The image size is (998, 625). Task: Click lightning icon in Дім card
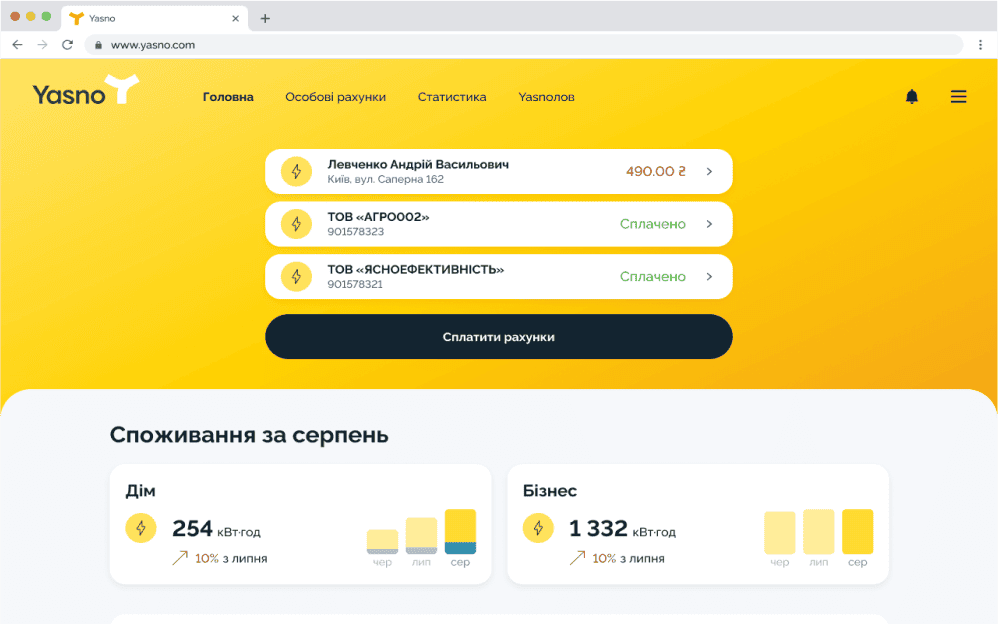(141, 528)
